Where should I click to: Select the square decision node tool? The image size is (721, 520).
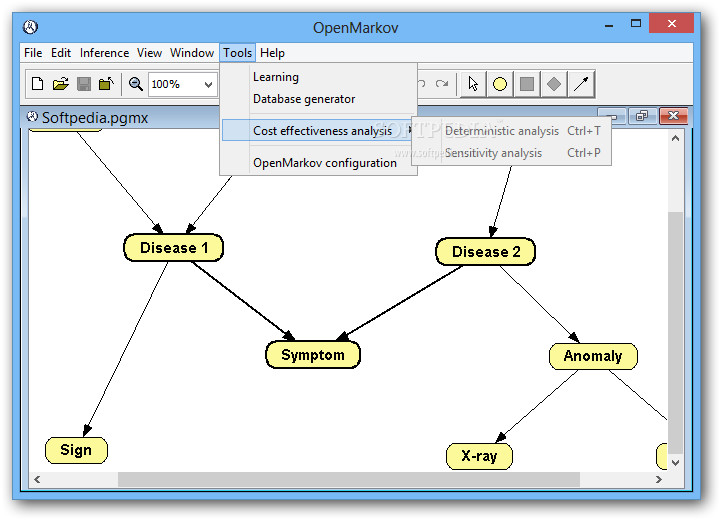(527, 84)
